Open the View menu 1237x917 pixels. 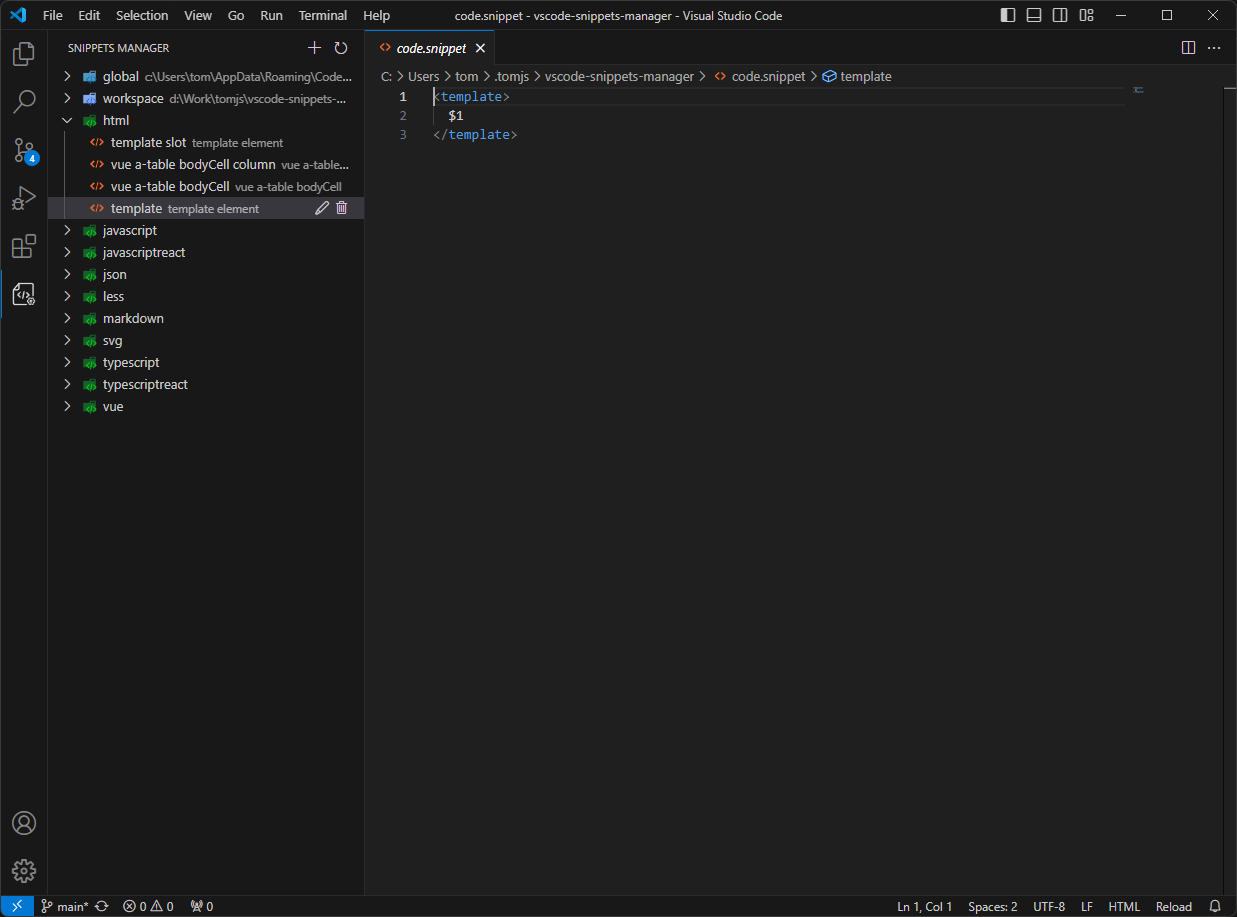coord(198,15)
